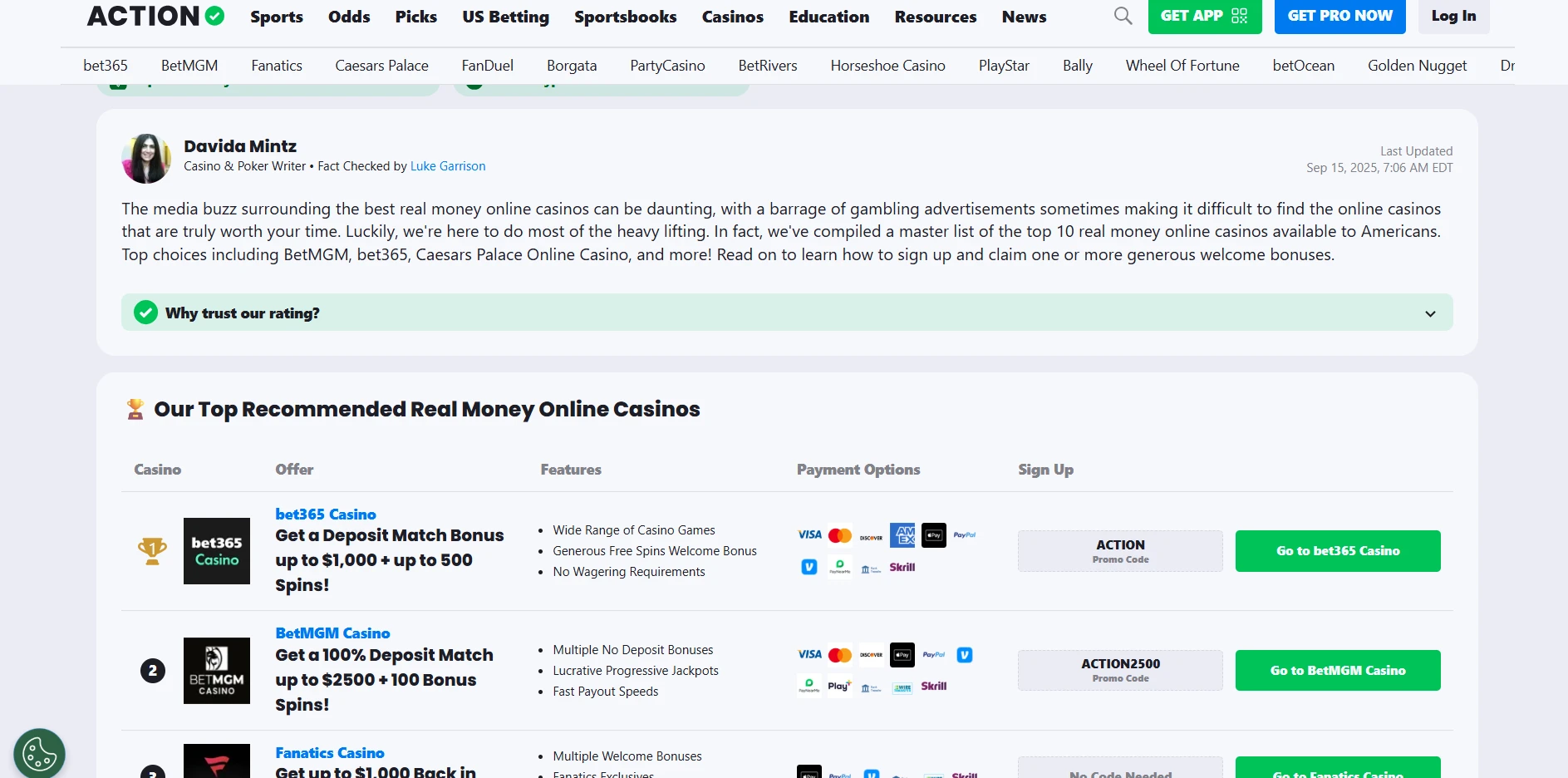
Task: Click the GET APP button
Action: point(1205,16)
